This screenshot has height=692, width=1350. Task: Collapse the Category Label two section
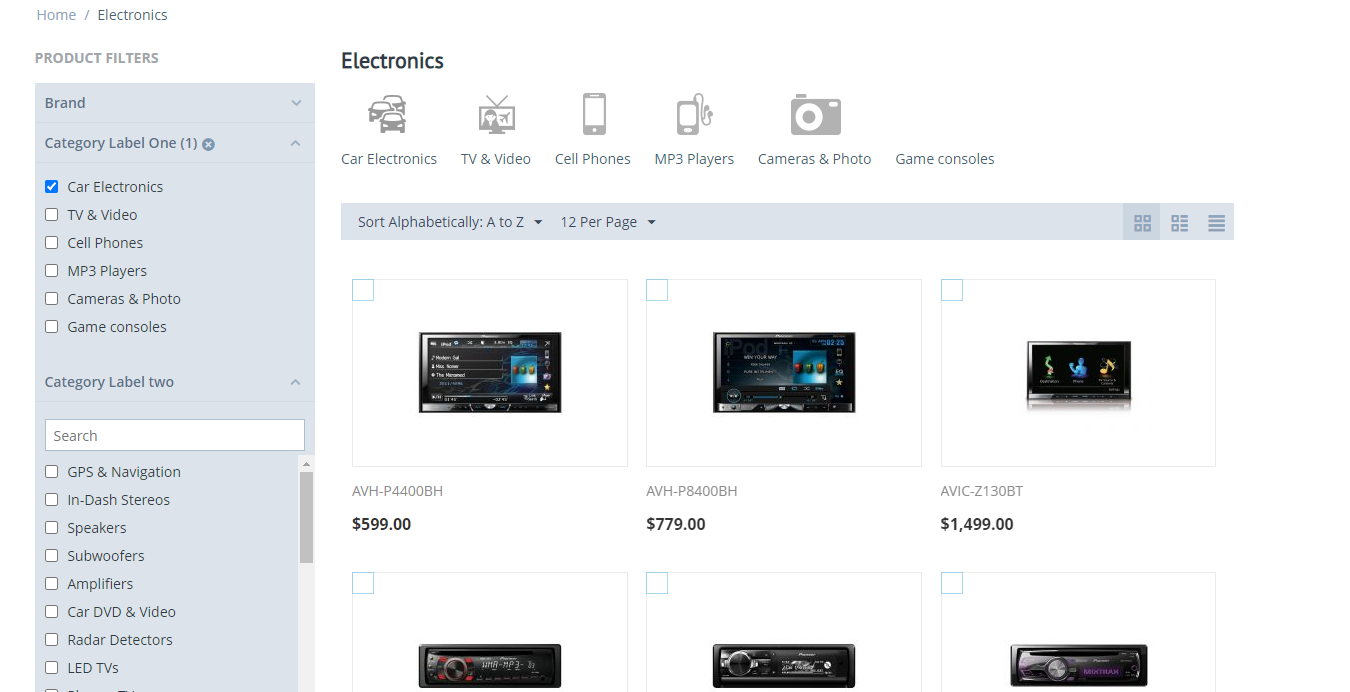(x=295, y=382)
